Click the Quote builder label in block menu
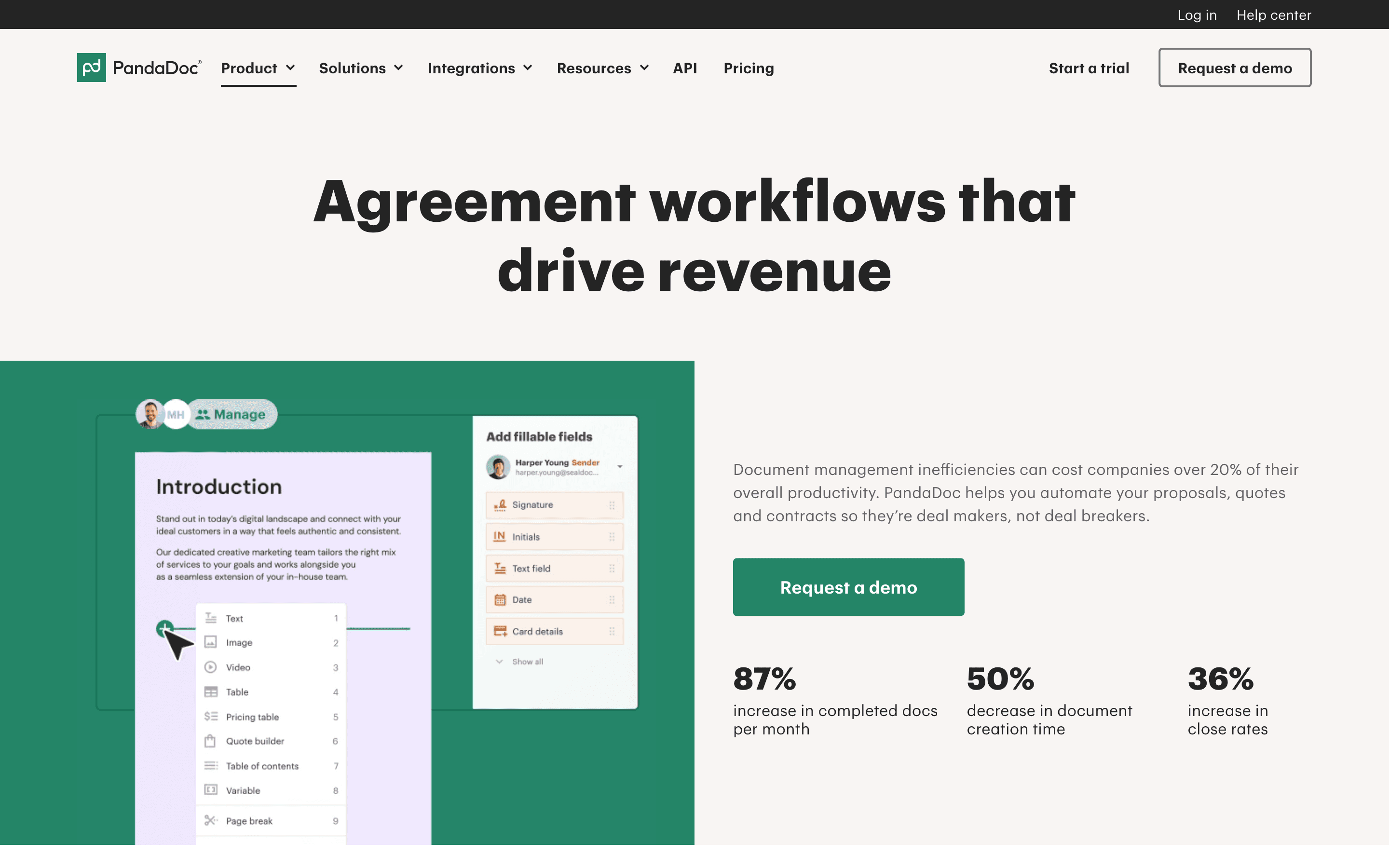 point(255,741)
